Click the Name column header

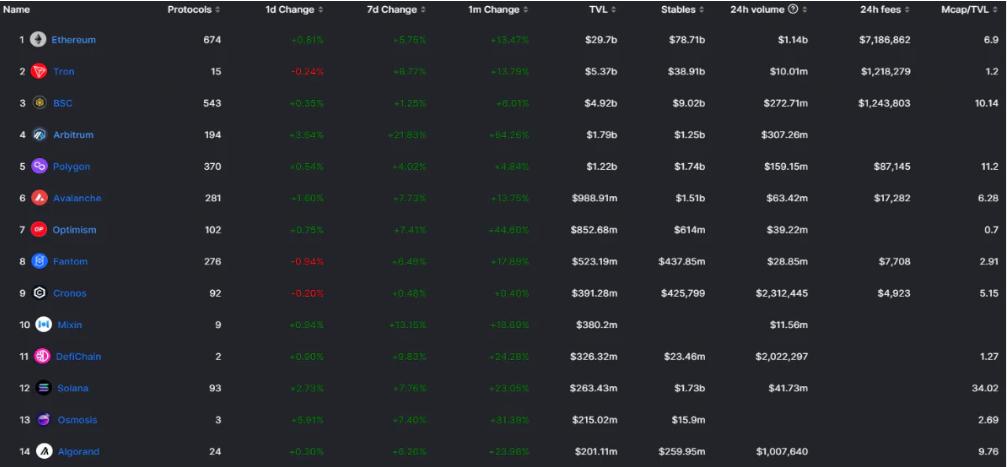point(17,10)
